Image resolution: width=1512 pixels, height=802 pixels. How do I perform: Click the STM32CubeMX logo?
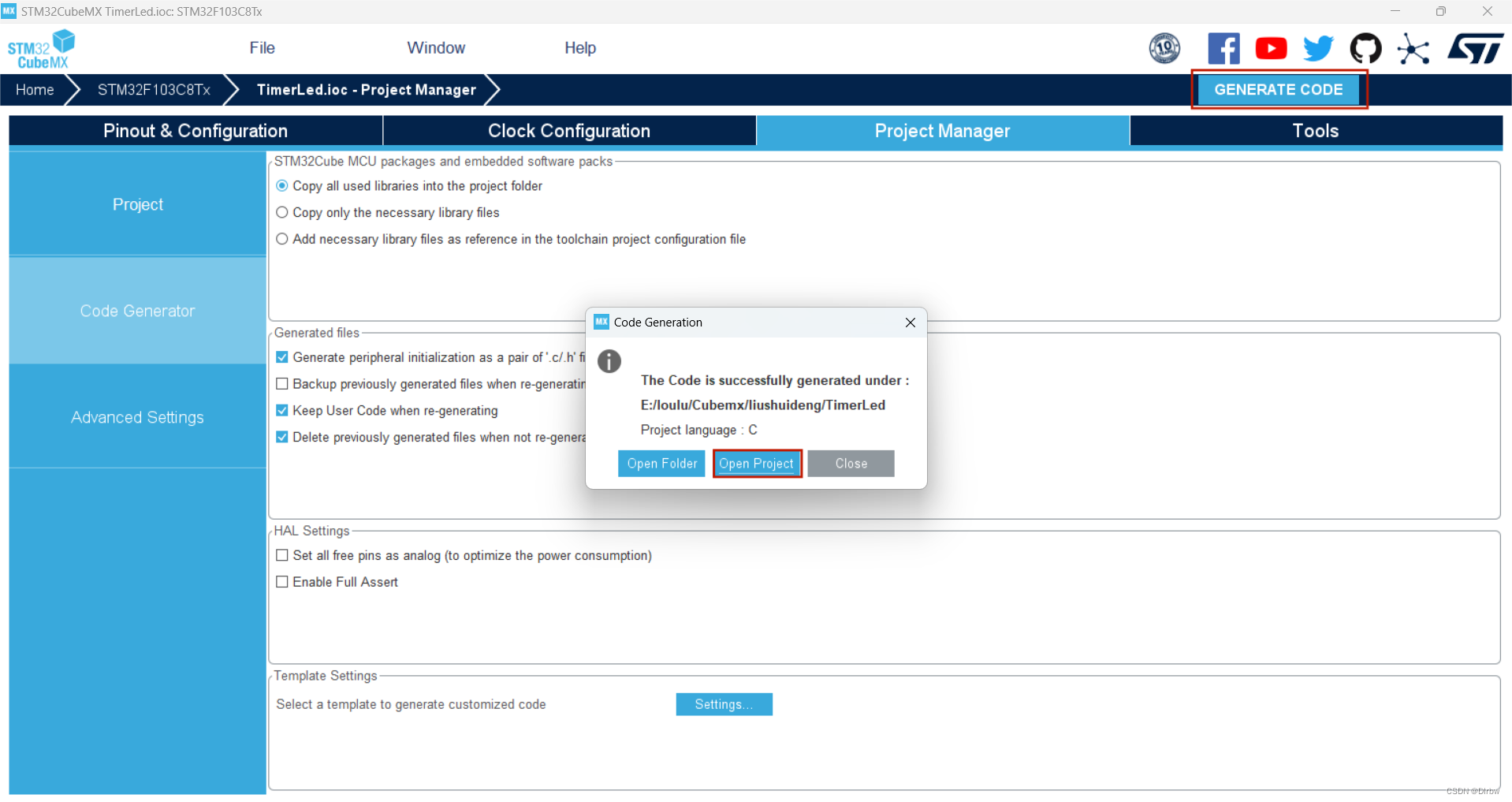[x=42, y=49]
